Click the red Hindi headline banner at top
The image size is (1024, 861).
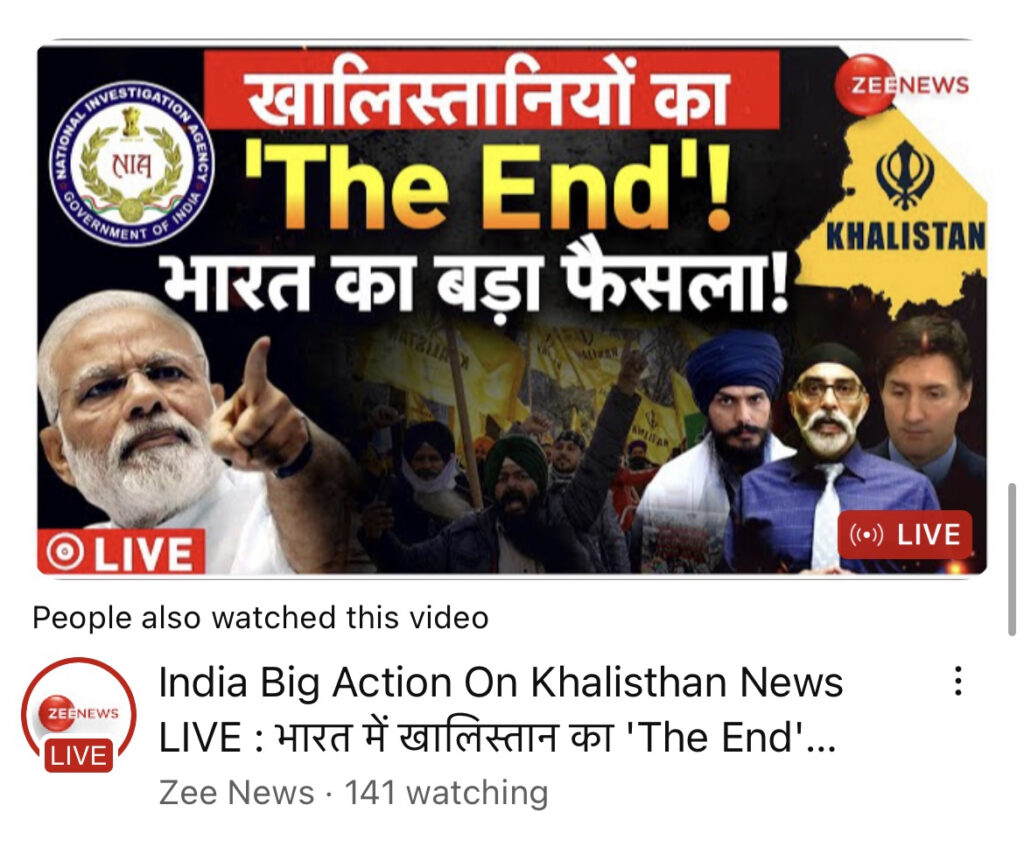click(x=492, y=90)
